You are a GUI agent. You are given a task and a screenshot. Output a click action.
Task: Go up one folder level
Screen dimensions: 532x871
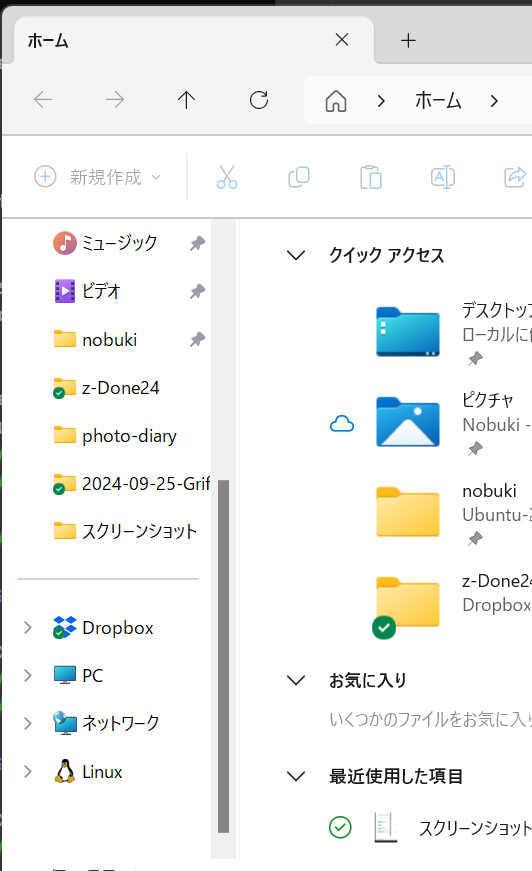coord(187,100)
